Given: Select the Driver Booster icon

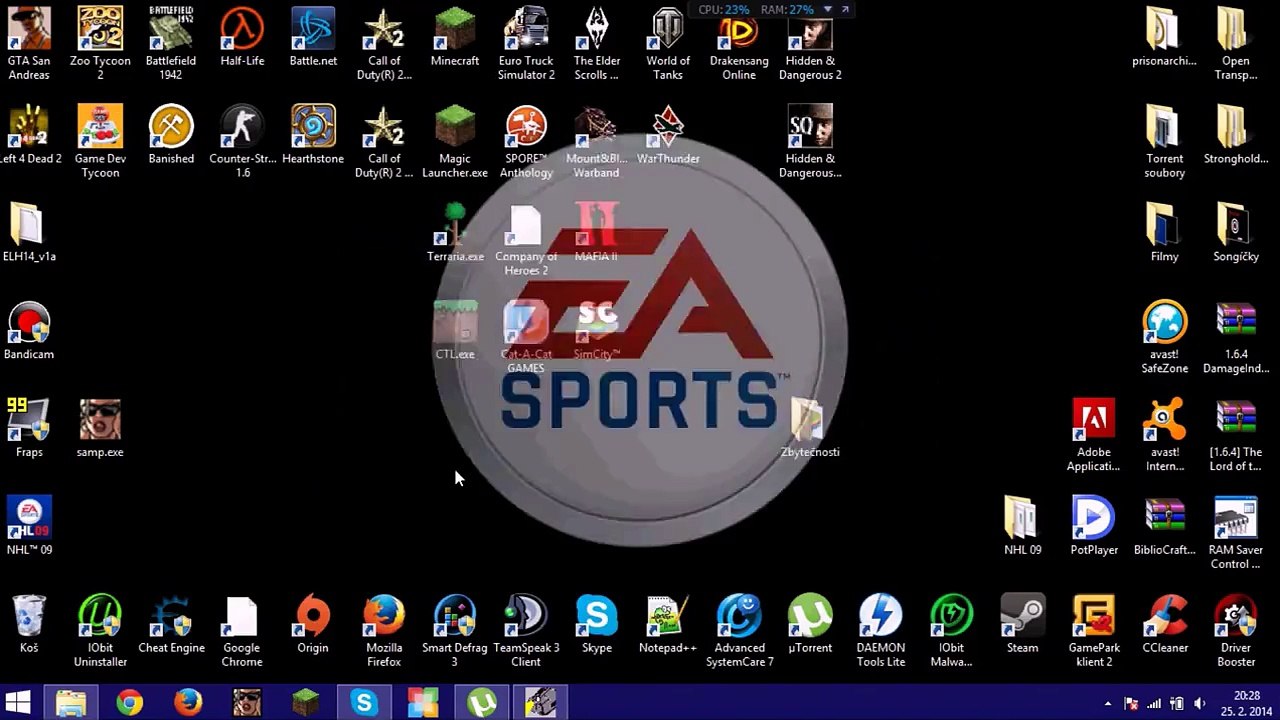Looking at the screenshot, I should [1236, 631].
